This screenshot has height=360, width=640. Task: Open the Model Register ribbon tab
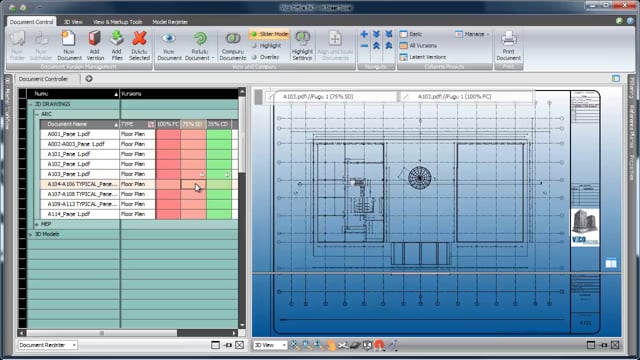click(x=170, y=22)
